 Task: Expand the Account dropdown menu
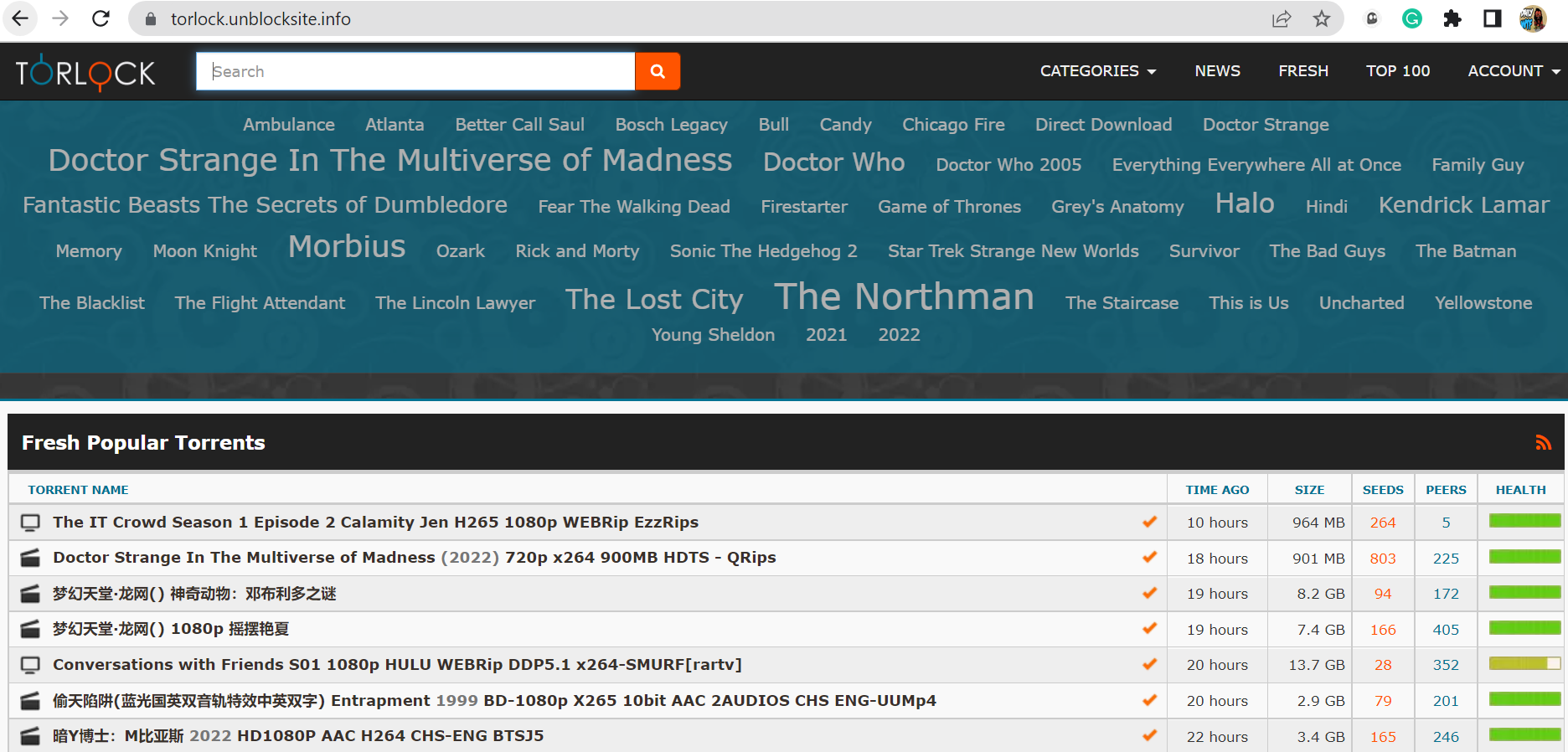[1514, 71]
